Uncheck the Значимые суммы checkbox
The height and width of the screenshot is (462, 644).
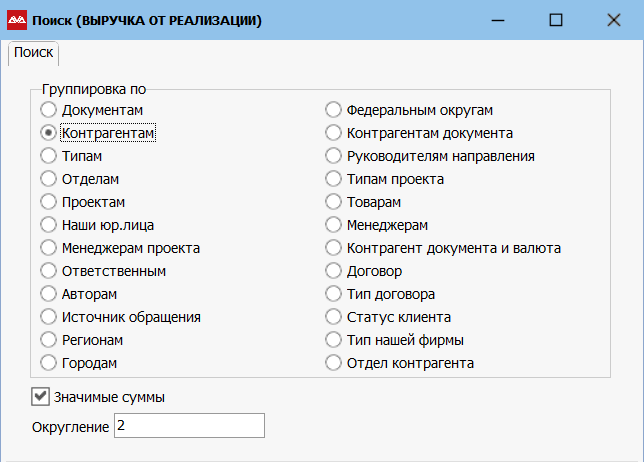(40, 397)
